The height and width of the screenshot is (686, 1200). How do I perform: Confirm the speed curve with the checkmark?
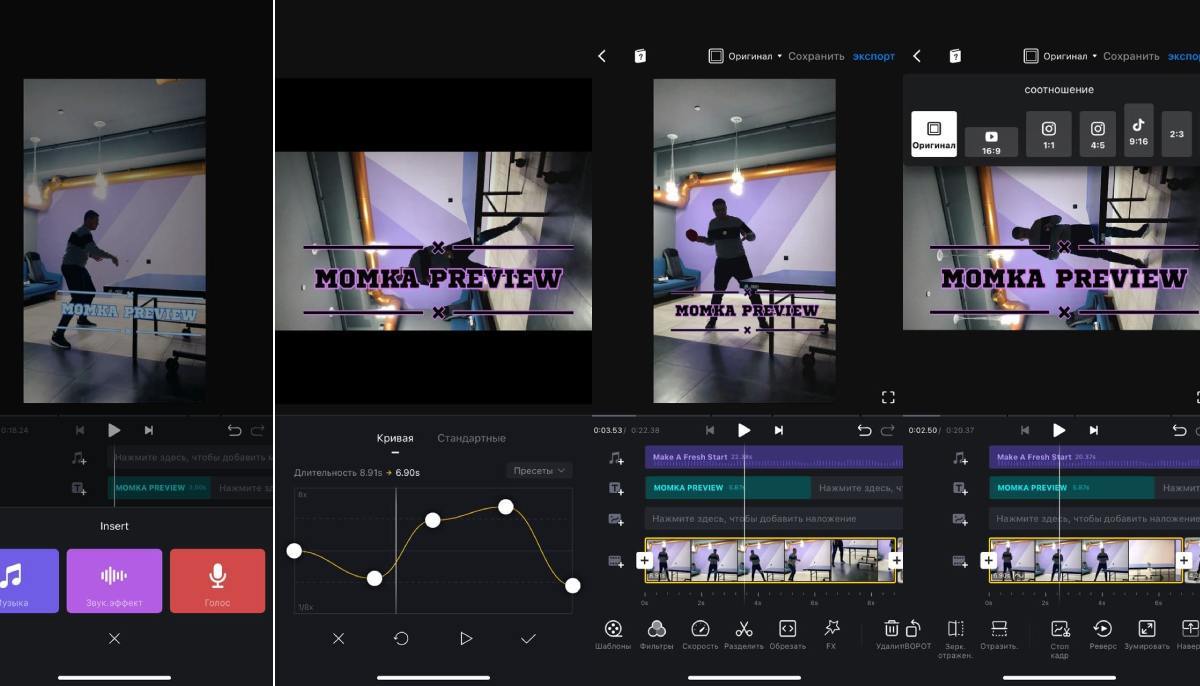coord(528,638)
